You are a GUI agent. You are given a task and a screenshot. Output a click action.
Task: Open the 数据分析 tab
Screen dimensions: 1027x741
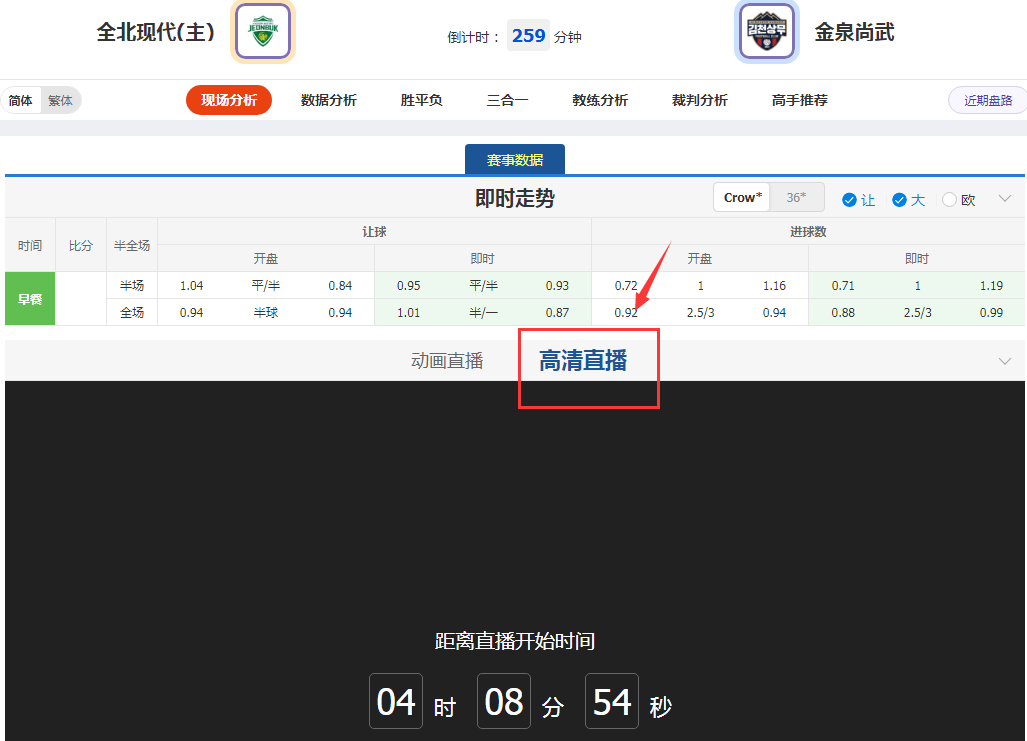point(329,100)
